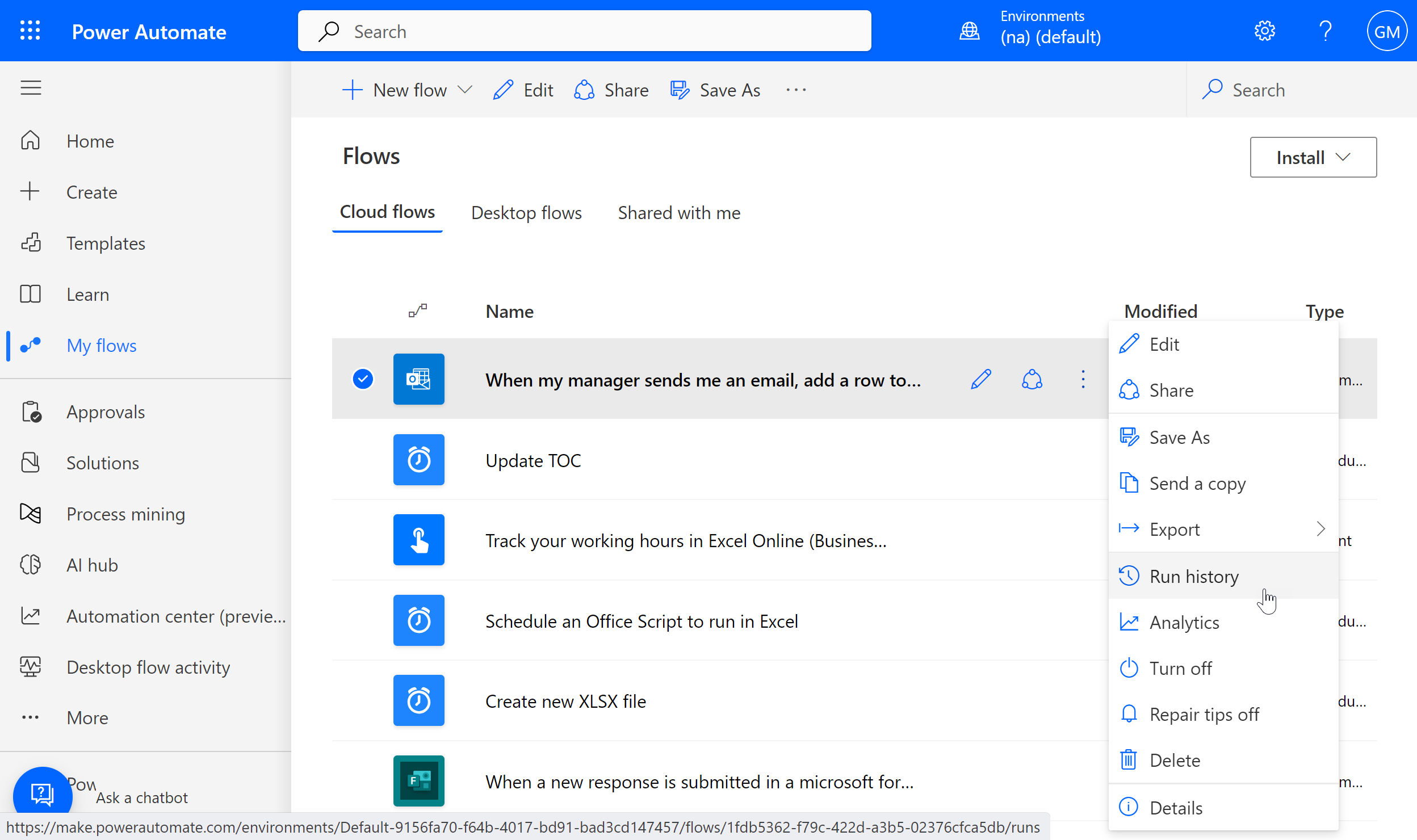1417x840 pixels.
Task: Uncheck the selected manager email flow checkmark
Action: coord(363,379)
